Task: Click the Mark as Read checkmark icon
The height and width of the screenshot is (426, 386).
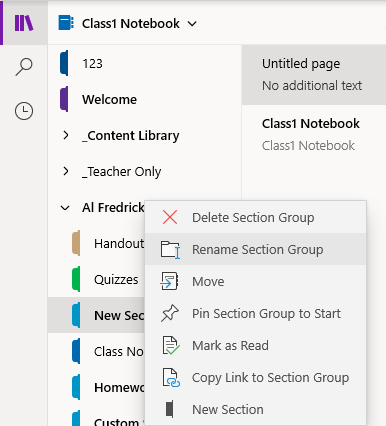Action: tap(171, 345)
